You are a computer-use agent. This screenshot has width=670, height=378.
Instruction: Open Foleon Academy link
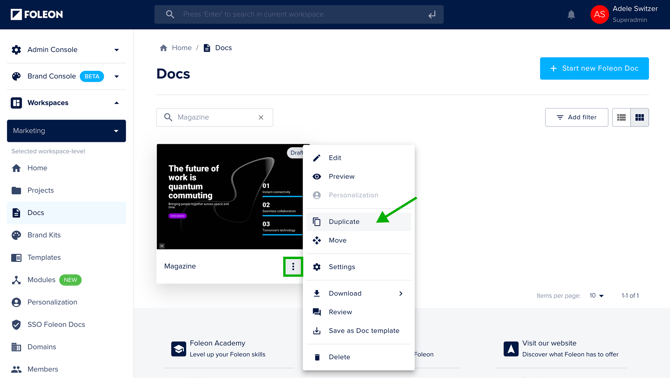(217, 343)
